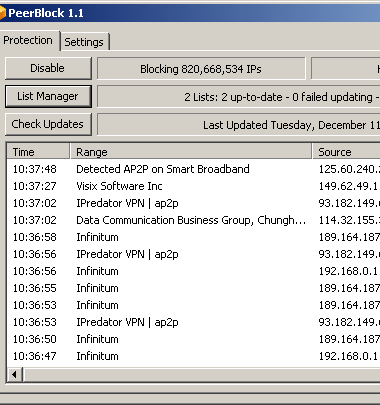This screenshot has height=405, width=380.
Task: Select the 10:37:02 IPredator VPN row
Action: tap(193, 203)
